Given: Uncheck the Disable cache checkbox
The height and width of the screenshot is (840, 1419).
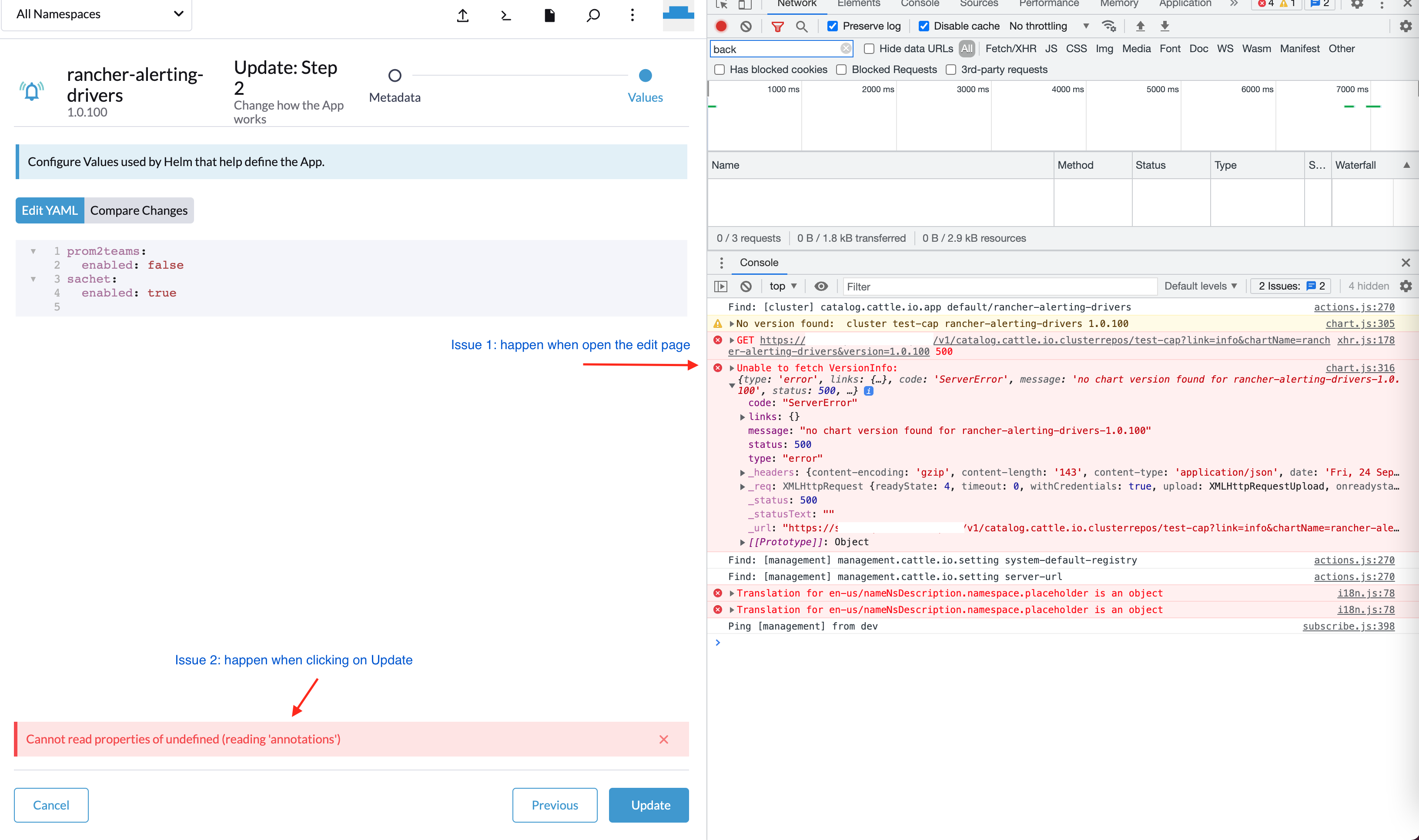Looking at the screenshot, I should pyautogui.click(x=924, y=26).
